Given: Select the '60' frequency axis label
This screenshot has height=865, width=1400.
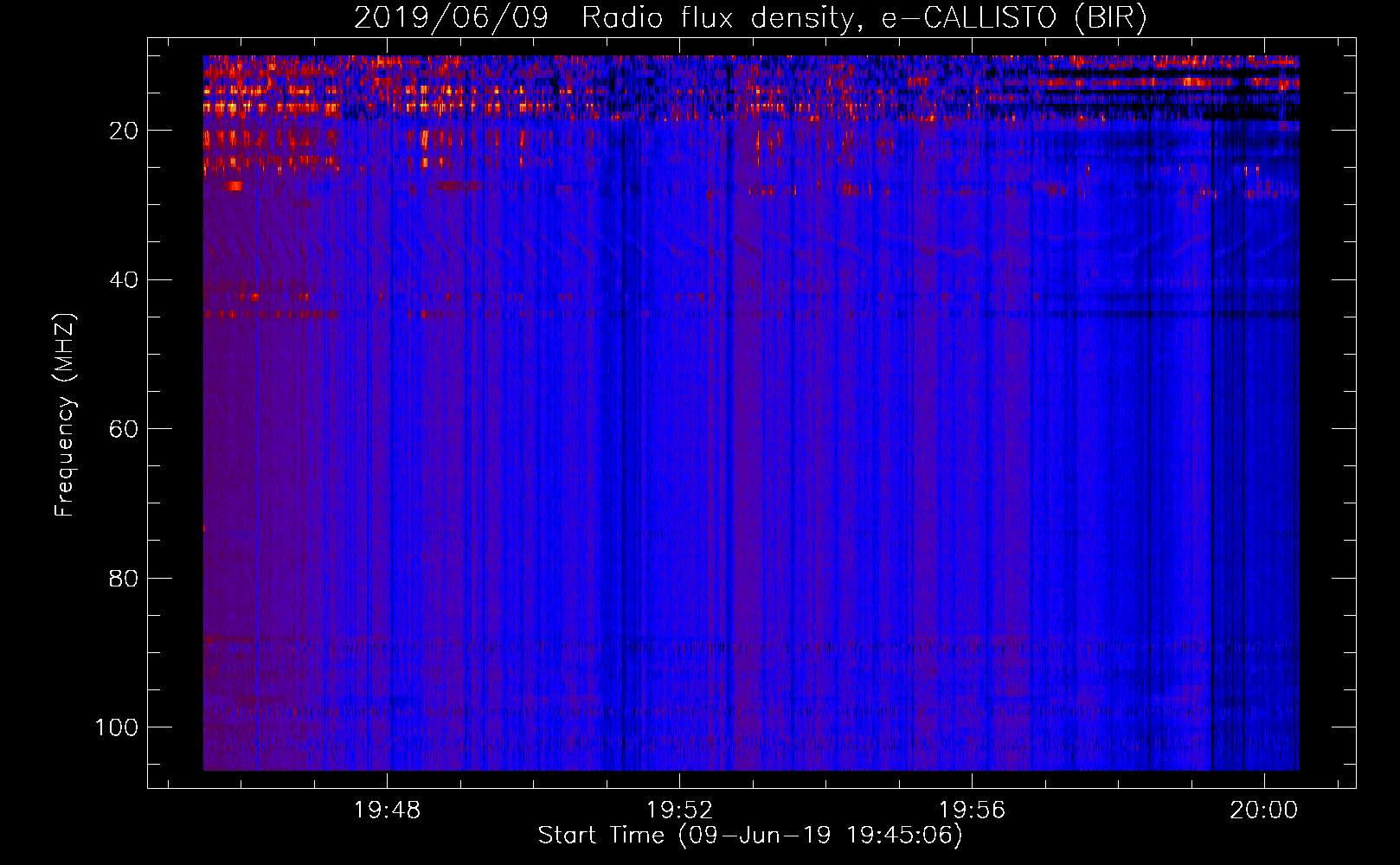Looking at the screenshot, I should 124,429.
